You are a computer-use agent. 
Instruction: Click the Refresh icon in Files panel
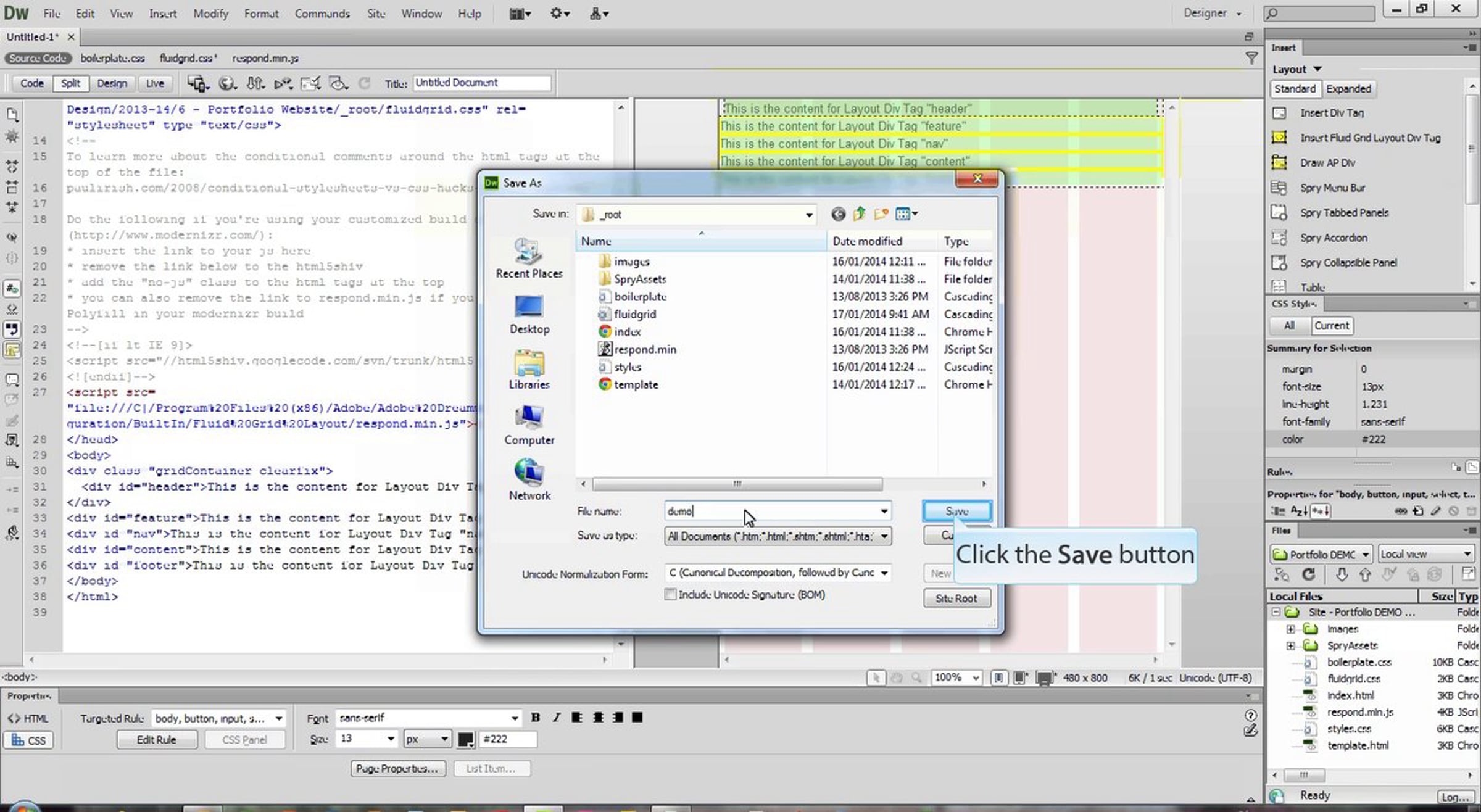(1308, 574)
